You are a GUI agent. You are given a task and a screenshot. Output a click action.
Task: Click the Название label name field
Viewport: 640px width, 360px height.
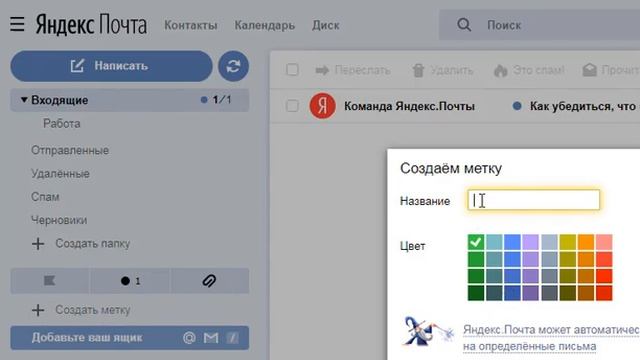(533, 200)
